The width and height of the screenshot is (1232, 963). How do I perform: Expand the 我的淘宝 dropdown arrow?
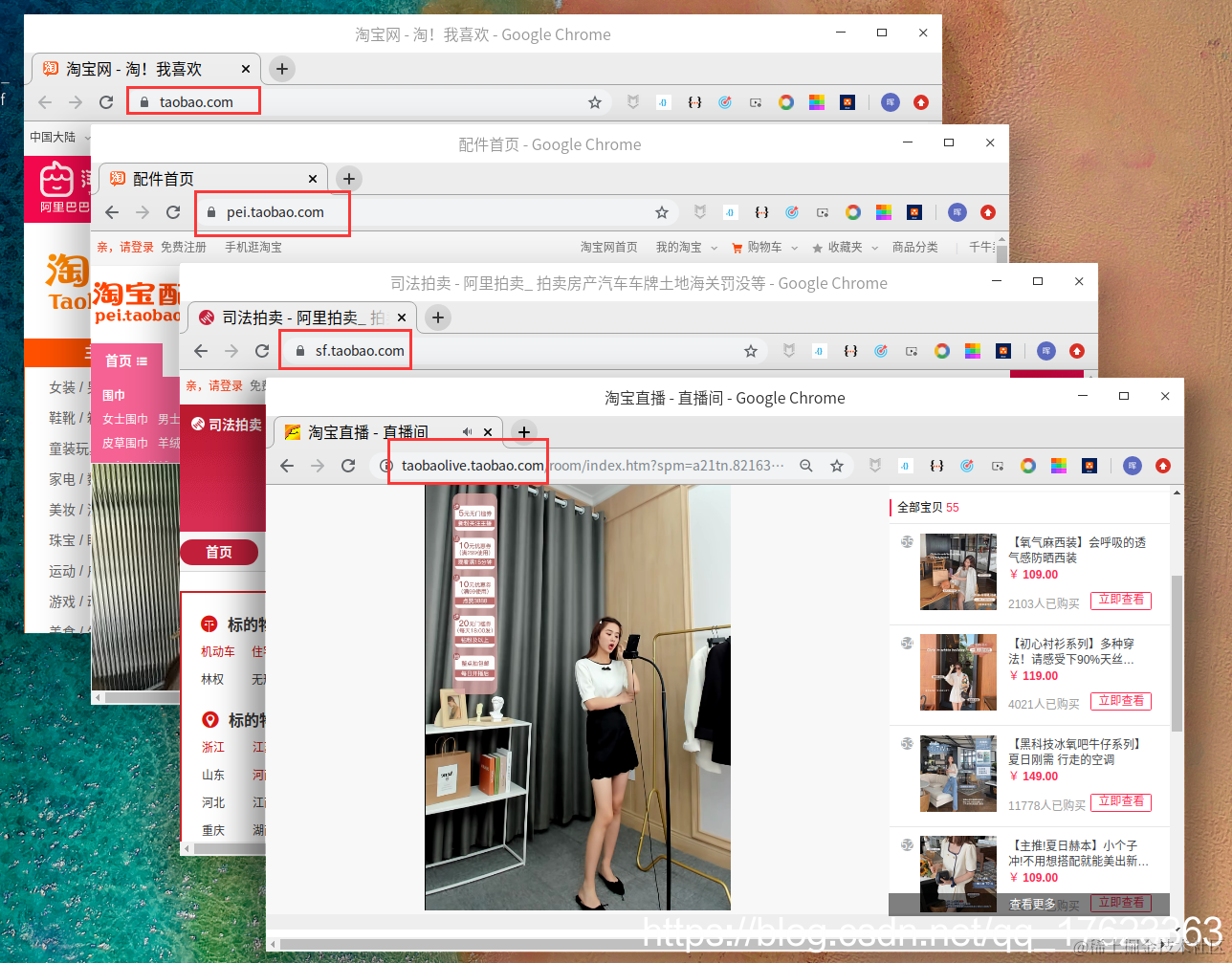(713, 247)
